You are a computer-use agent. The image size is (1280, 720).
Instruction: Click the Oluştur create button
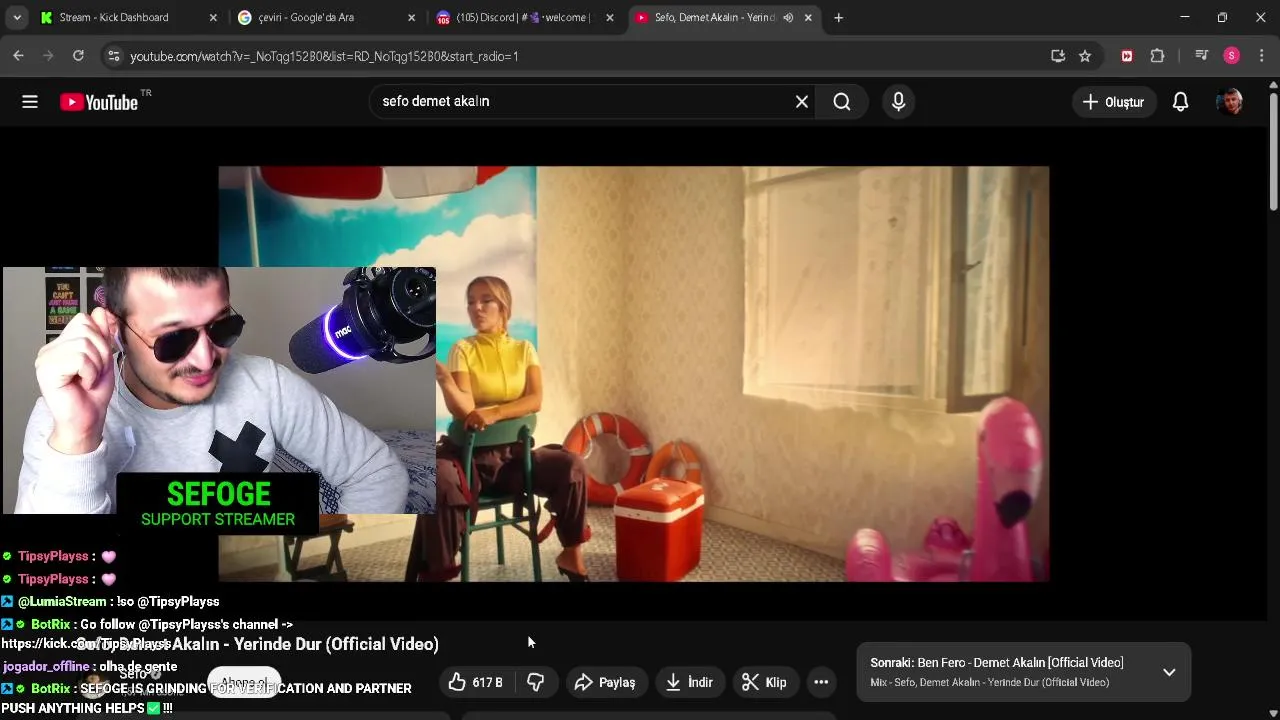(1114, 102)
